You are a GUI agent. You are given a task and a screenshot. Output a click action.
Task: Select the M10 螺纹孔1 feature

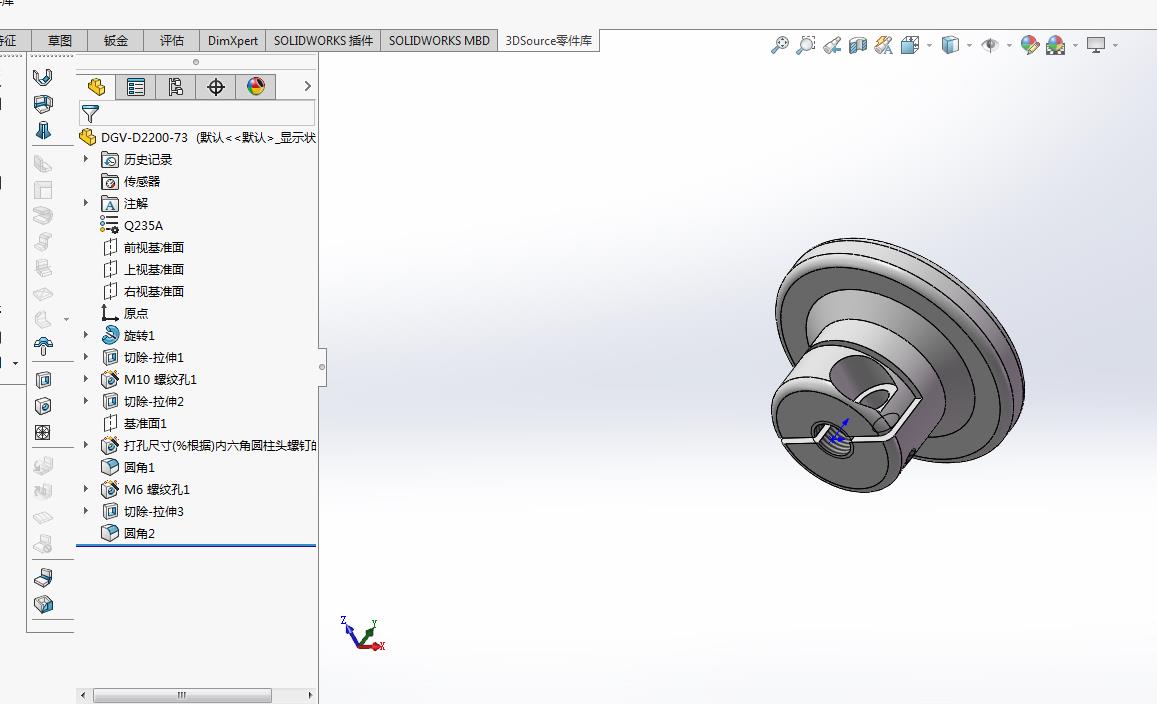(x=149, y=379)
